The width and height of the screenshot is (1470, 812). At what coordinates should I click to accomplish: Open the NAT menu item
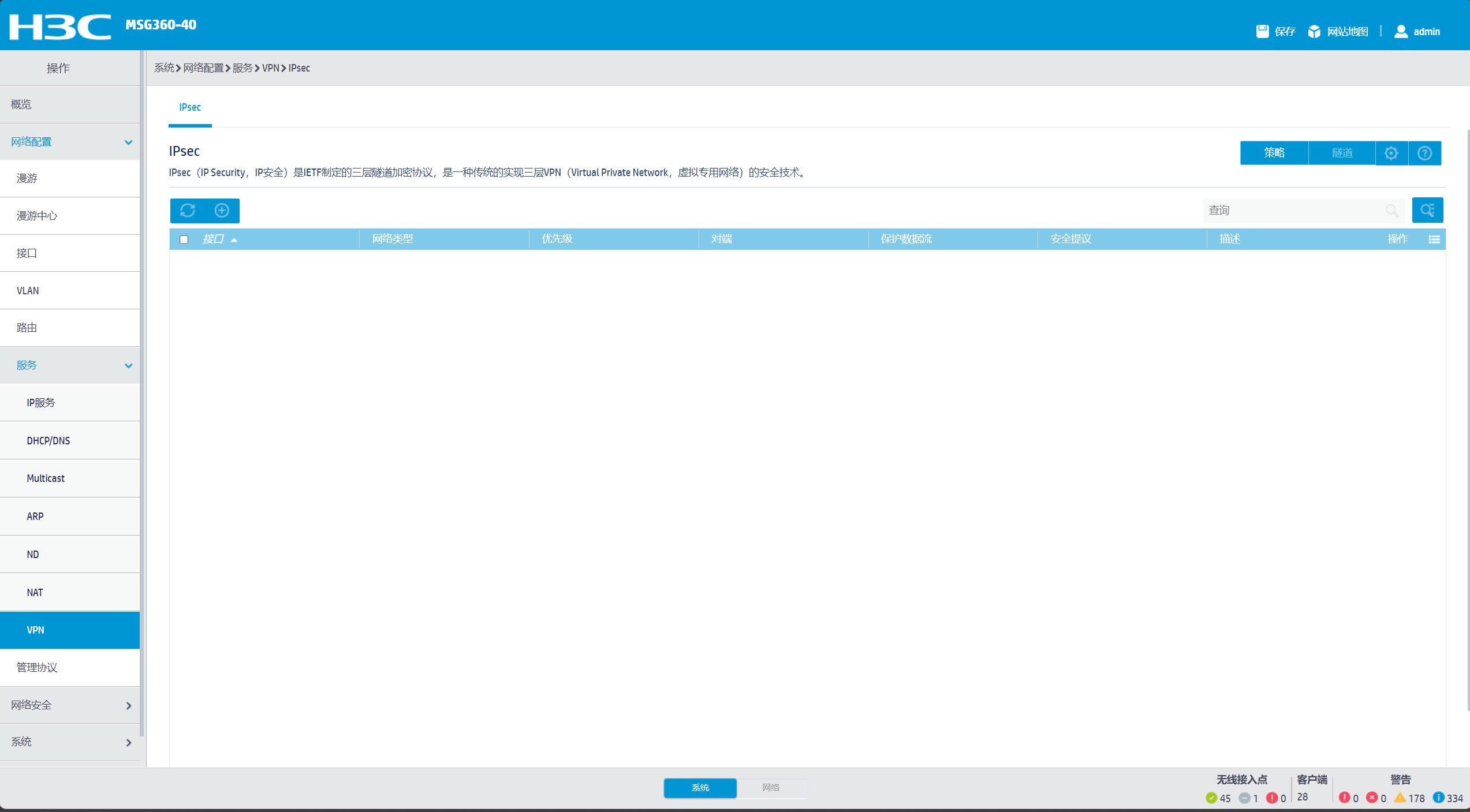[35, 593]
